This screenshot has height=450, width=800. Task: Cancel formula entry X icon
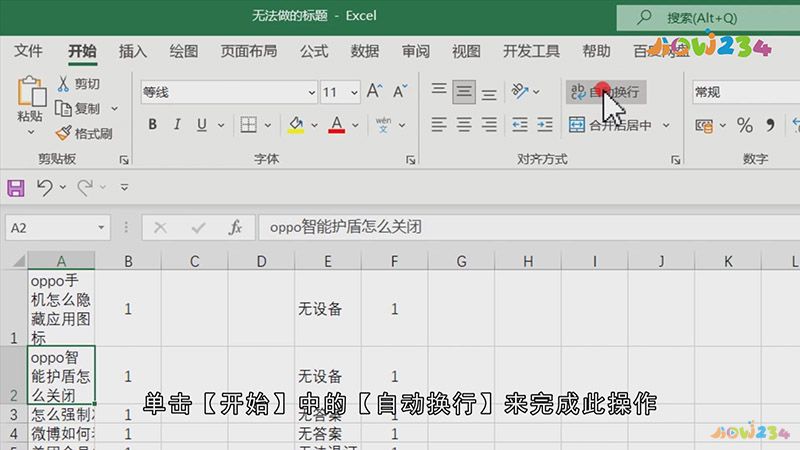click(160, 228)
